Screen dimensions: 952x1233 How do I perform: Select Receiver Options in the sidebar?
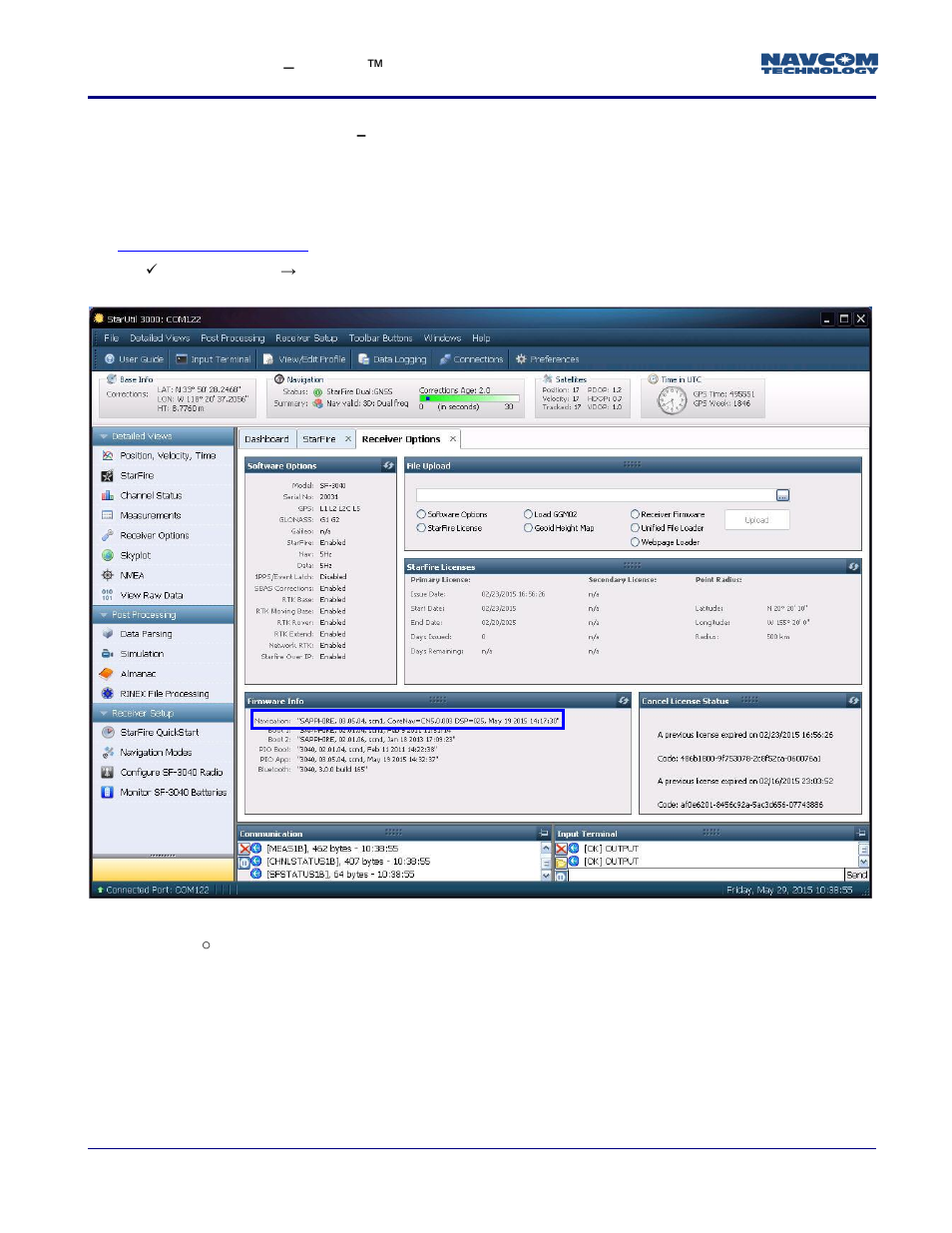145,535
